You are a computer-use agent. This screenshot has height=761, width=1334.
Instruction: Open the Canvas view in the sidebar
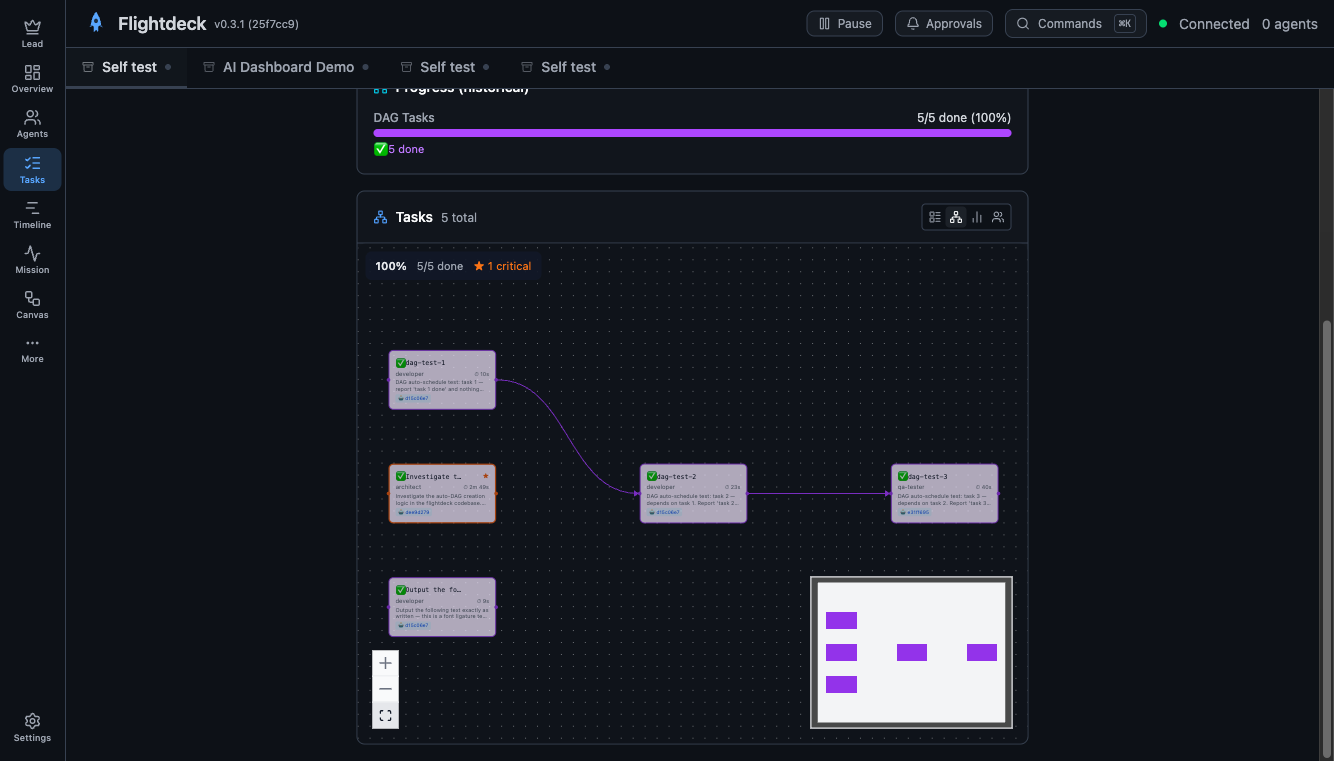click(x=31, y=303)
